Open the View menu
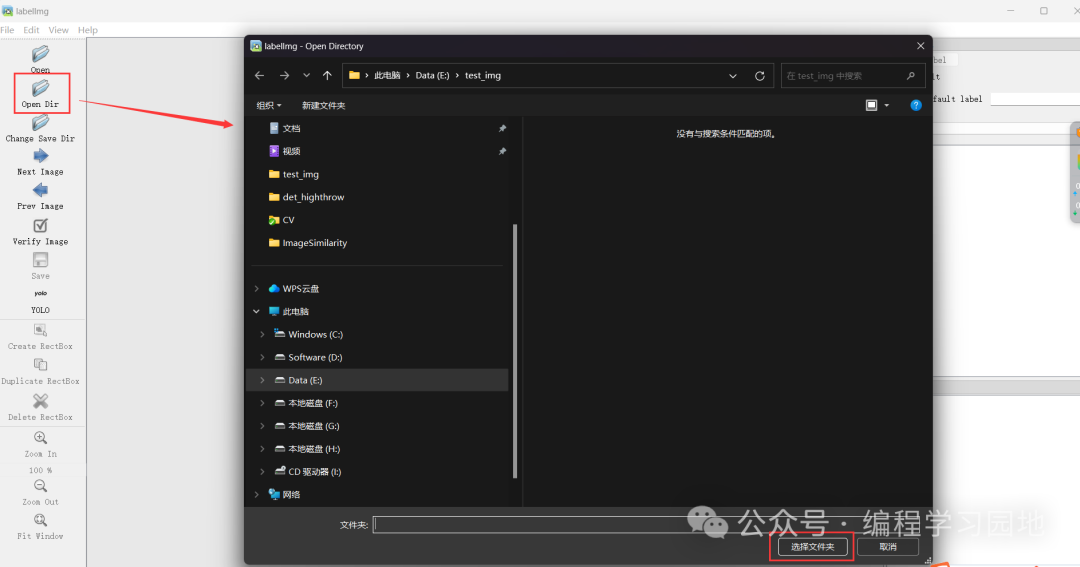Screen dimensions: 1080x567 click(x=59, y=30)
